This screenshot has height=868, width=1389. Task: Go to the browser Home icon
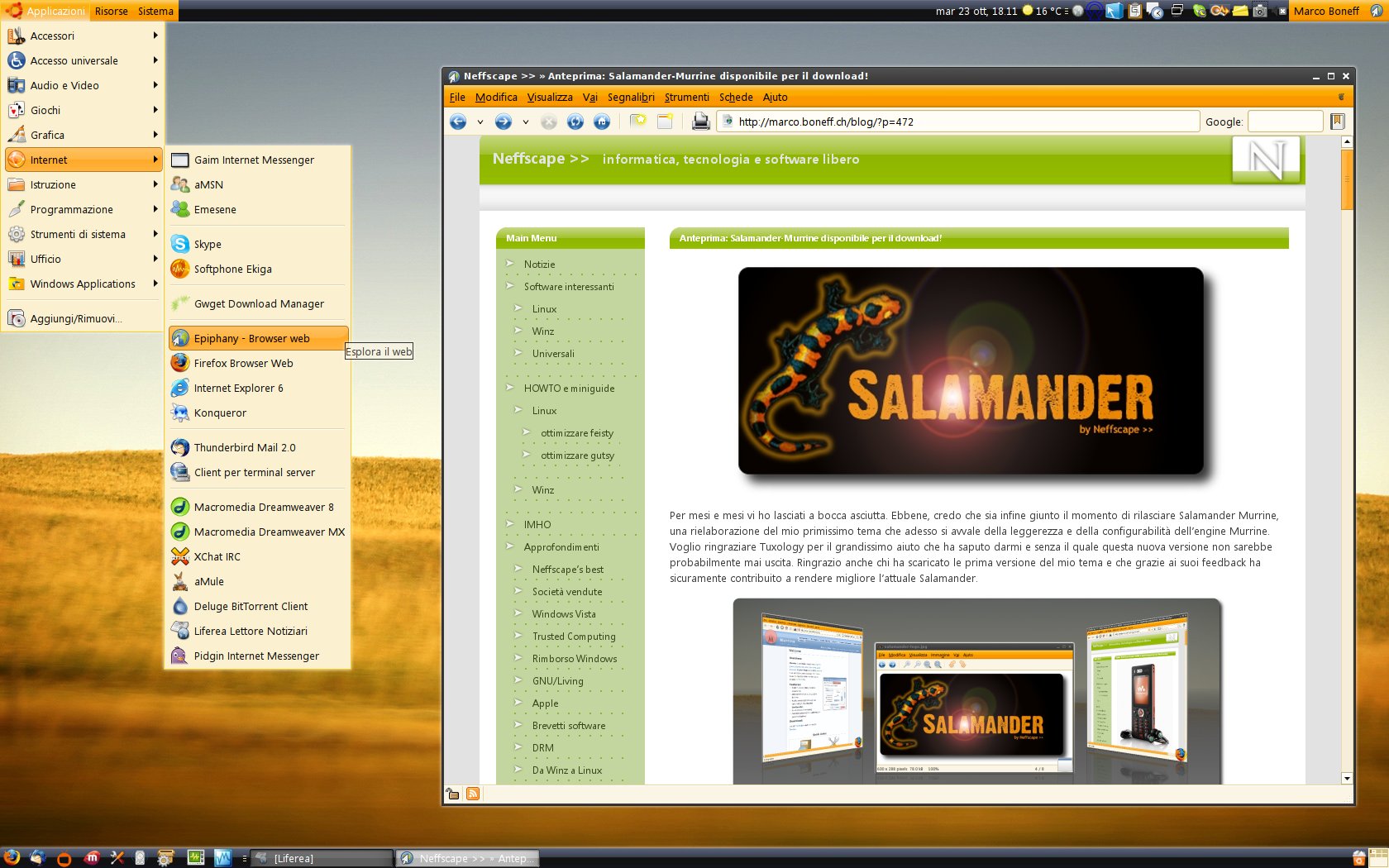pos(602,122)
